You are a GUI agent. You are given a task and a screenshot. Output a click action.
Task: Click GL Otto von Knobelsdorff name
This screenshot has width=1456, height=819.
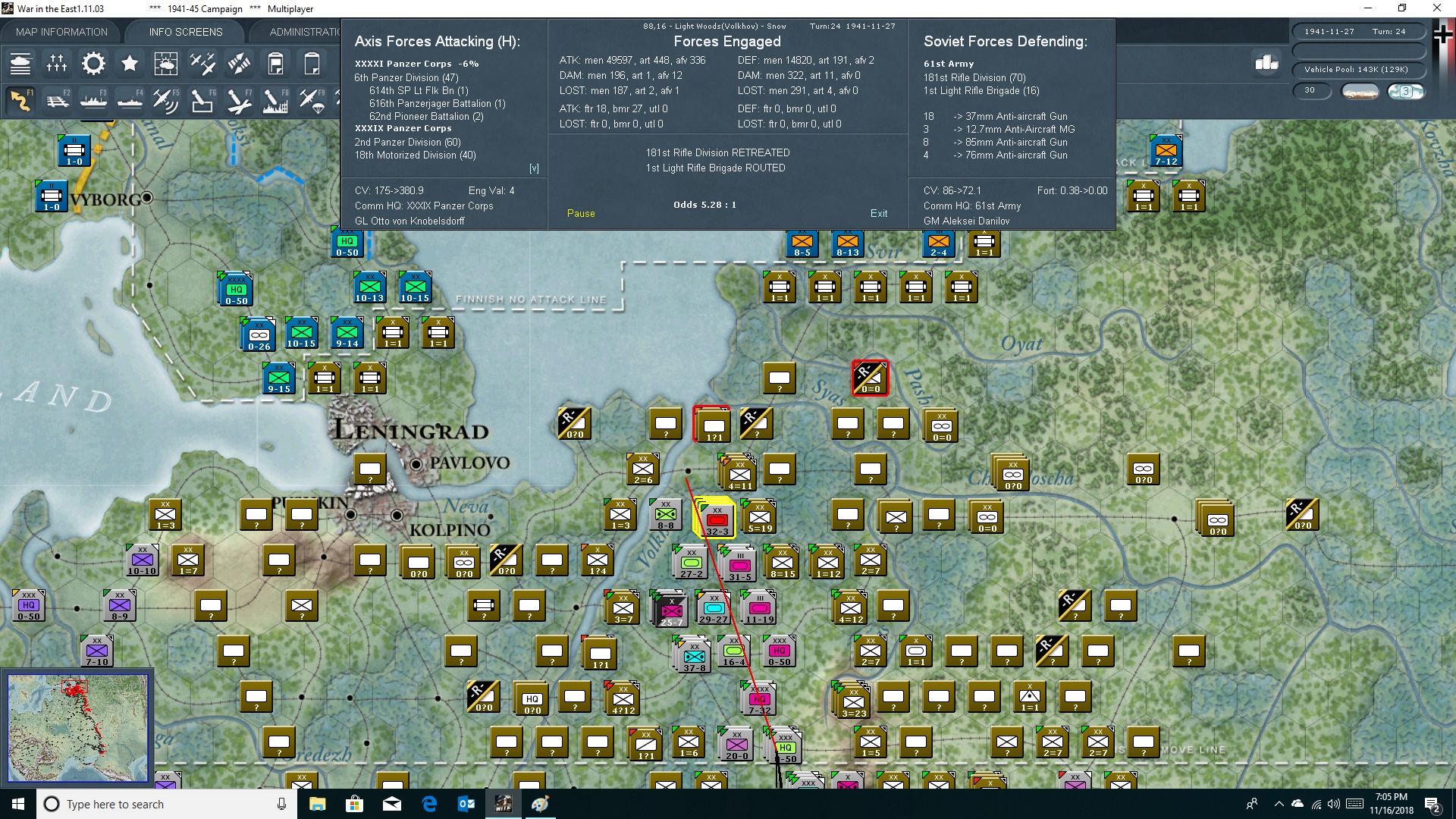pyautogui.click(x=409, y=221)
